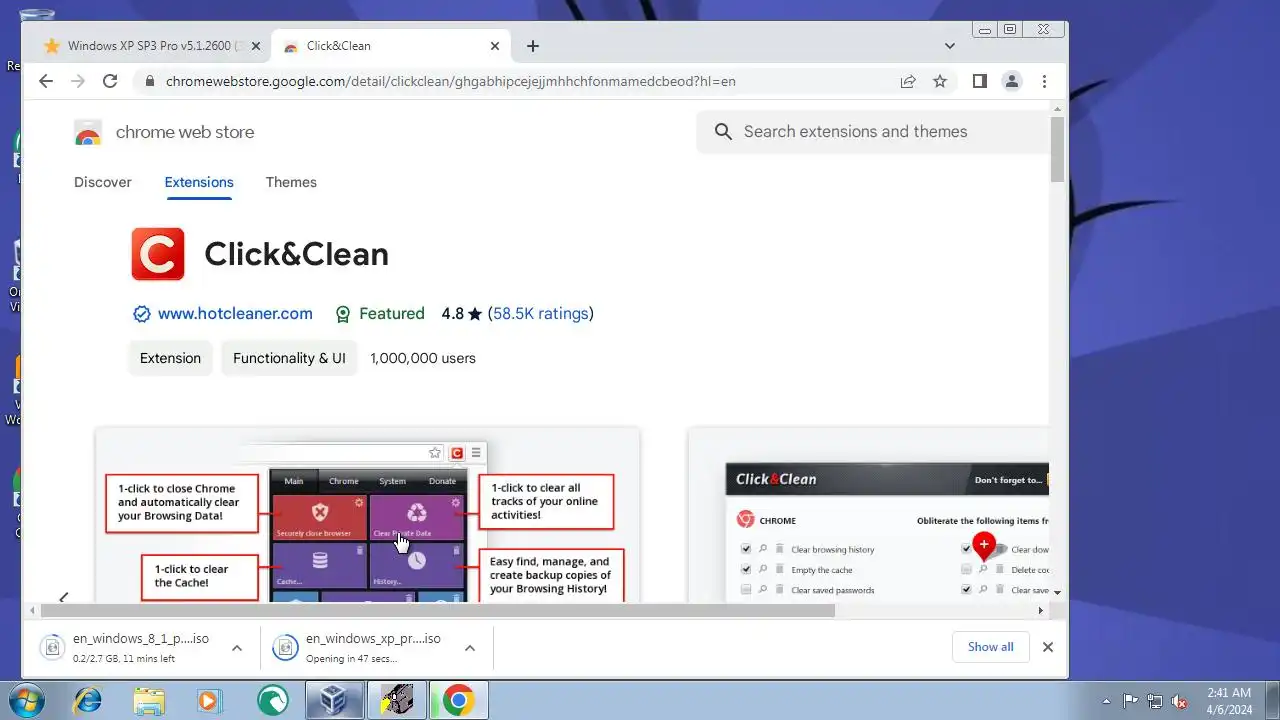
Task: Click the muted volume tray icon
Action: coord(1180,701)
